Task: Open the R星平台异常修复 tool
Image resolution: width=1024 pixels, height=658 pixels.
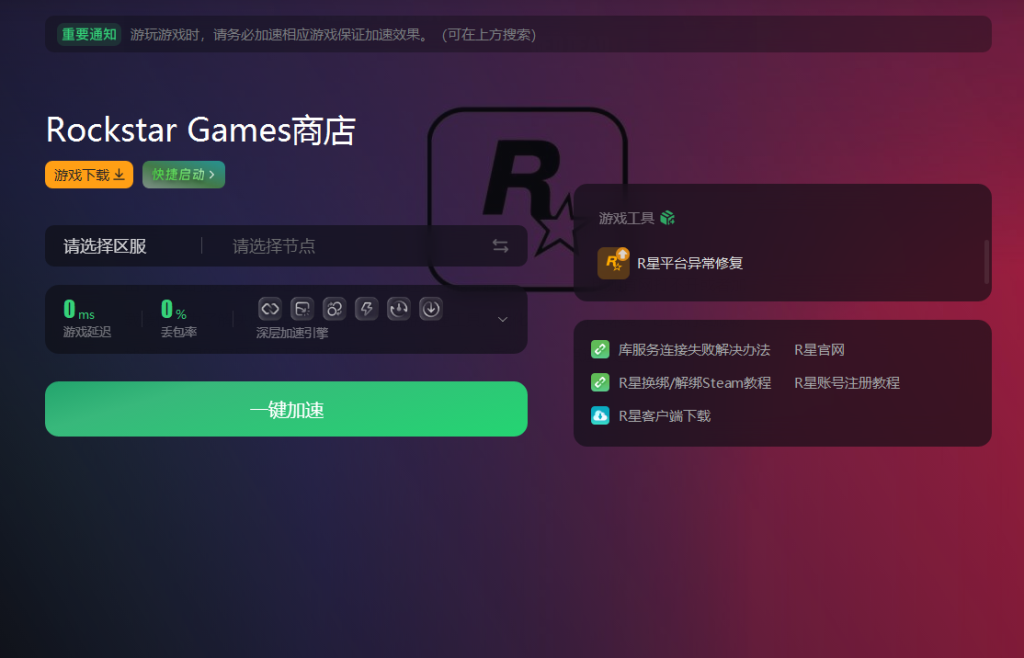Action: click(671, 263)
